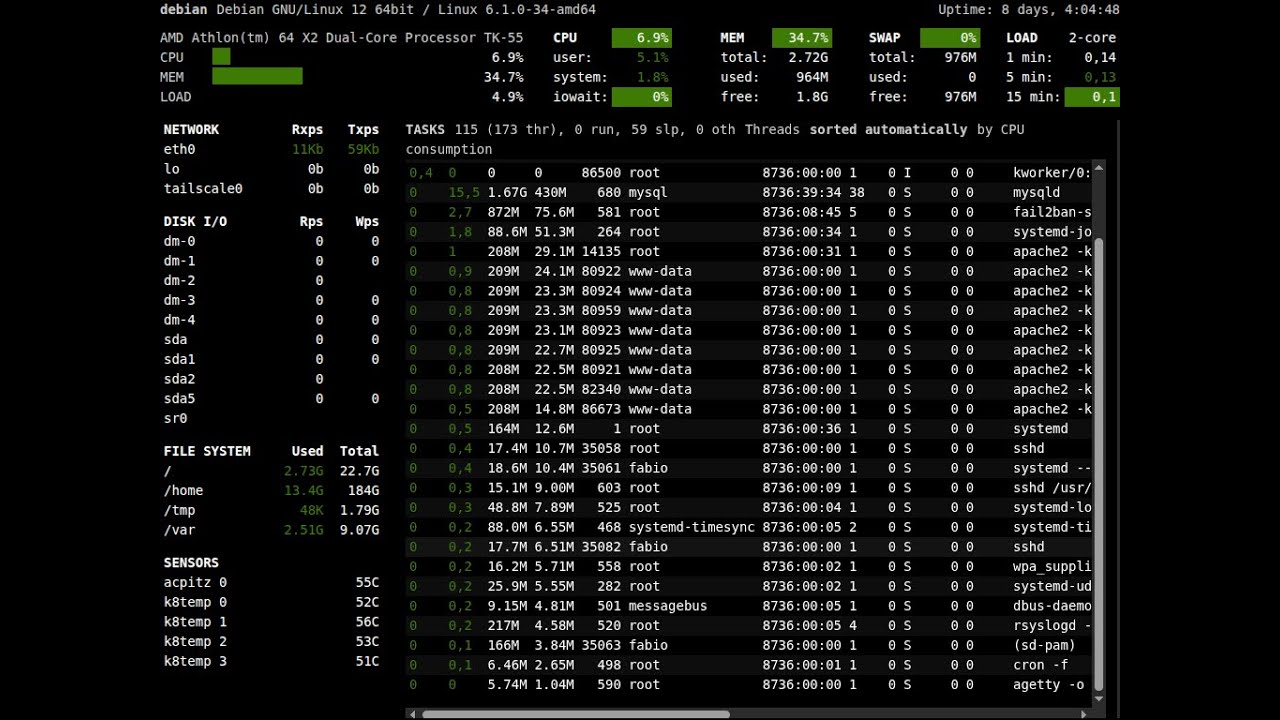Viewport: 1280px width, 720px height.
Task: Select the sr0 disk row
Action: [271, 419]
